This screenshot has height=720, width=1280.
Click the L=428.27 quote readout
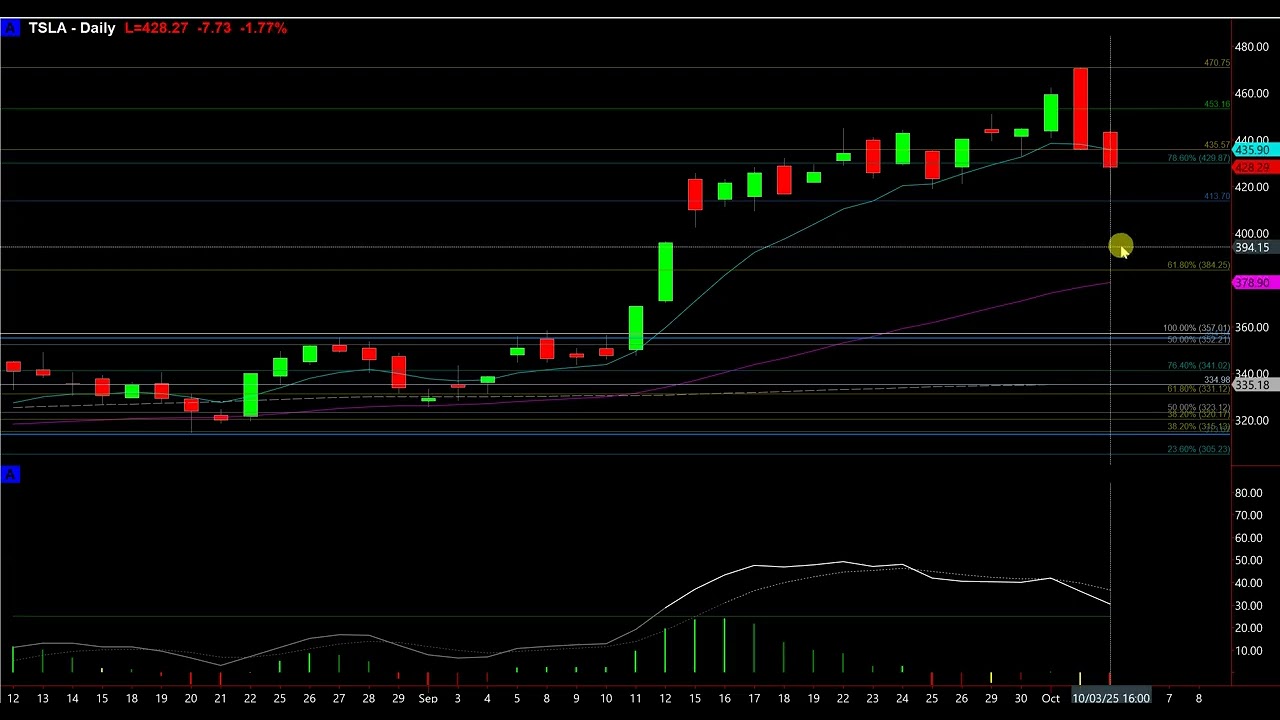[156, 27]
